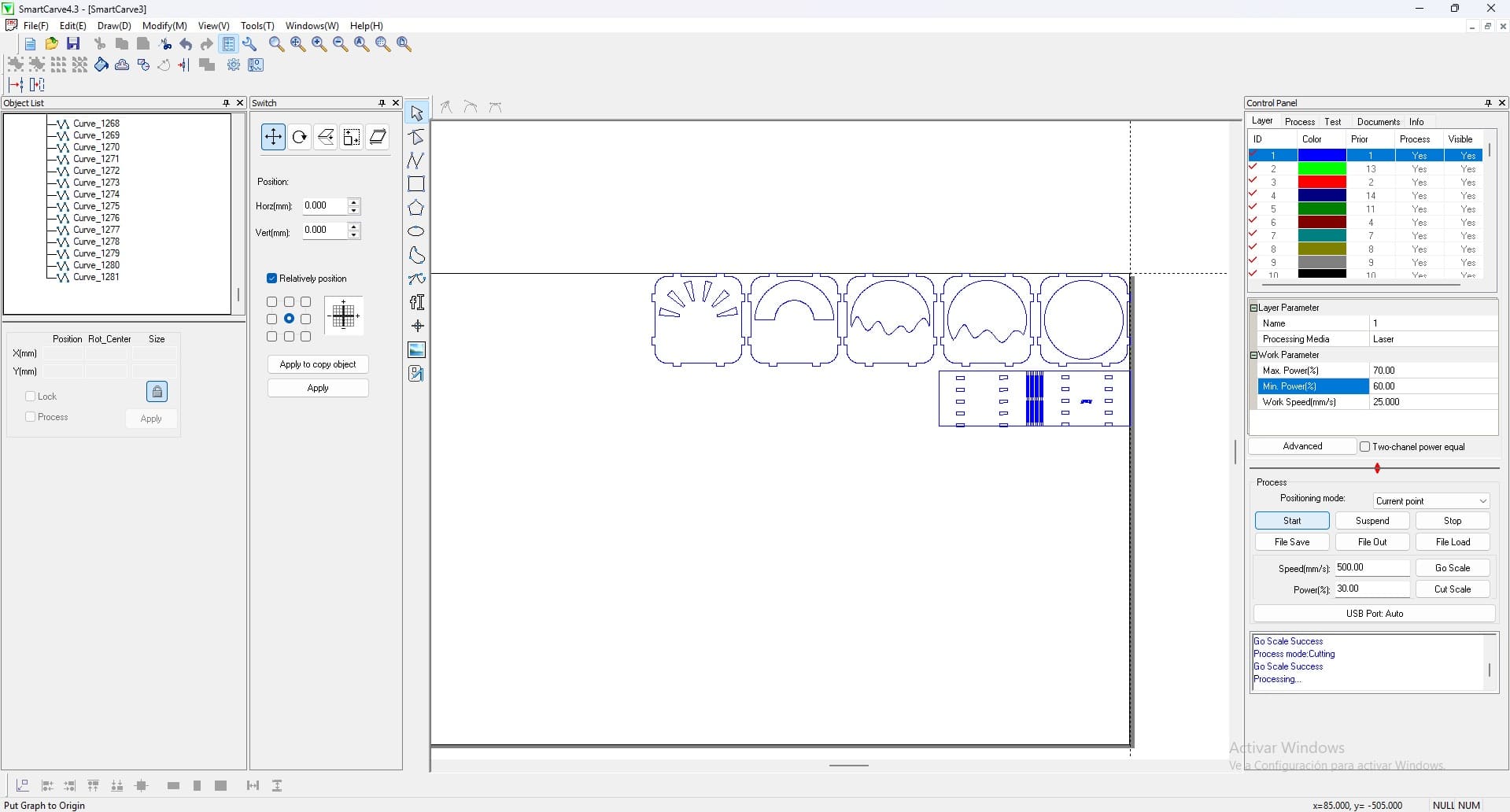Screen dimensions: 1510x812
Task: Switch to the Test tab
Action: [1333, 122]
